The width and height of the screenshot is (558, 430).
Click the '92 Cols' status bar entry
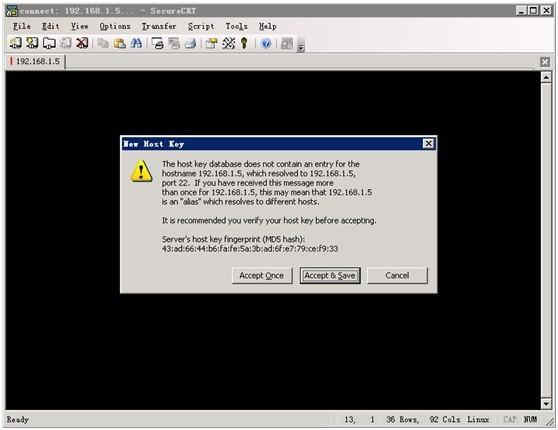[445, 420]
